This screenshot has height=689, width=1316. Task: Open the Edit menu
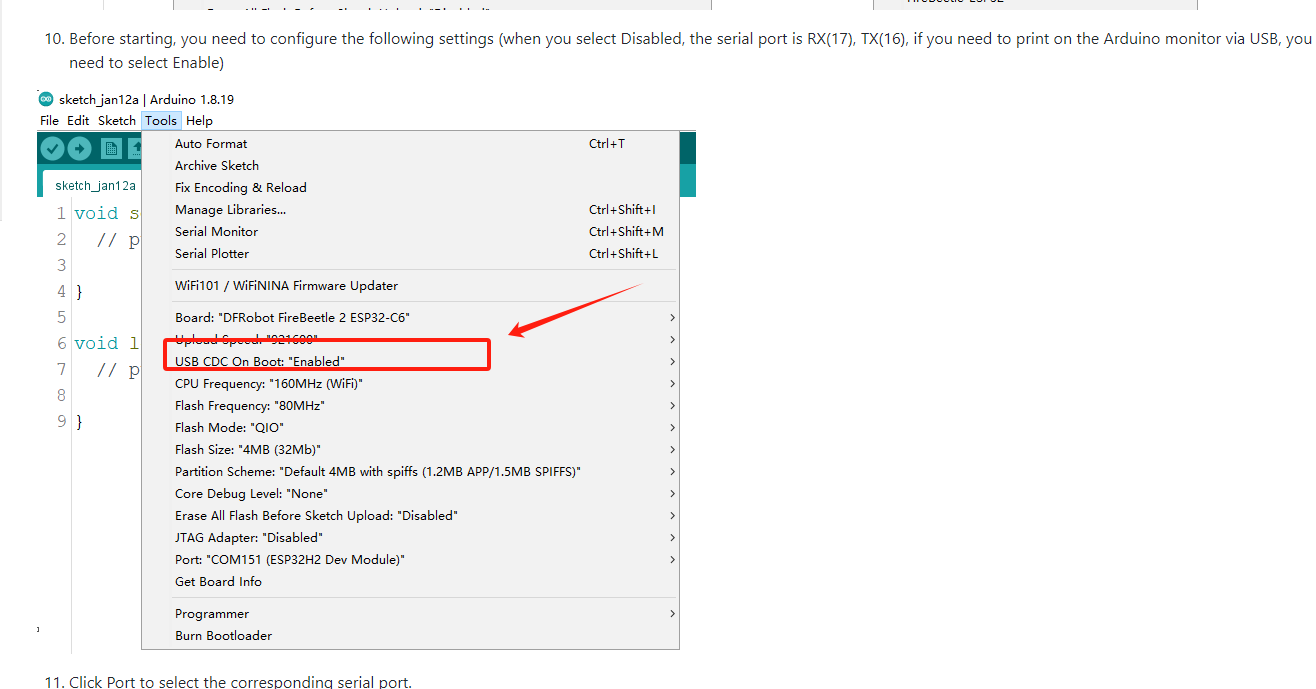click(78, 121)
